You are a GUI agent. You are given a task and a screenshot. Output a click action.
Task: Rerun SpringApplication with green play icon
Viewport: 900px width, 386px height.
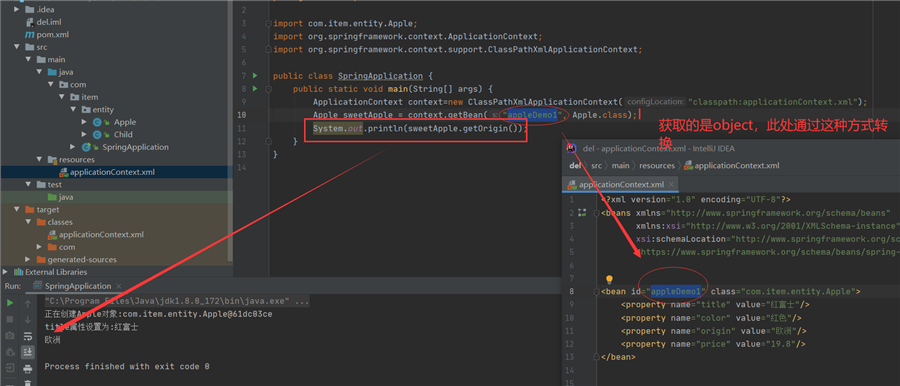click(x=10, y=303)
